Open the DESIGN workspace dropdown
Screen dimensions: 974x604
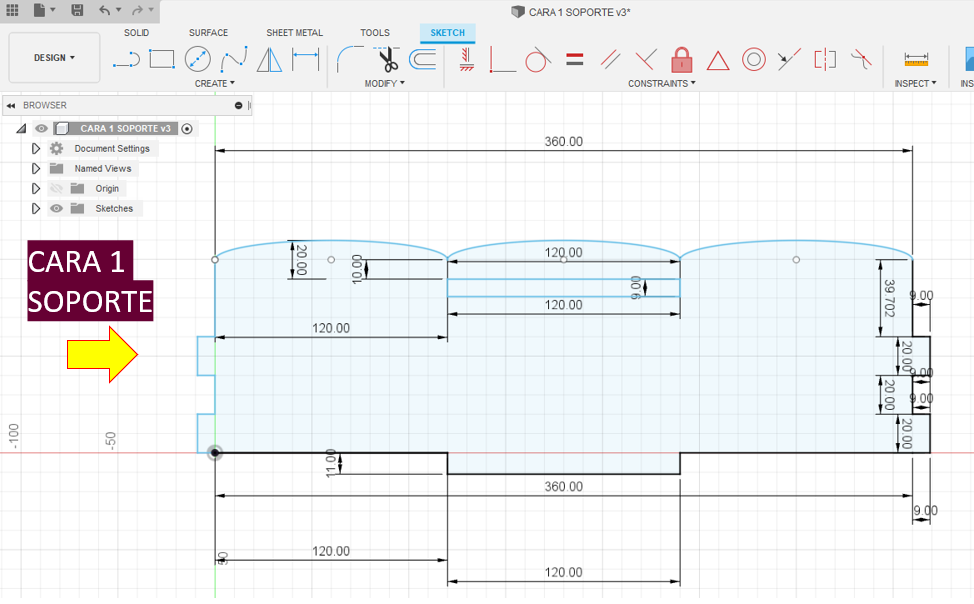click(54, 58)
